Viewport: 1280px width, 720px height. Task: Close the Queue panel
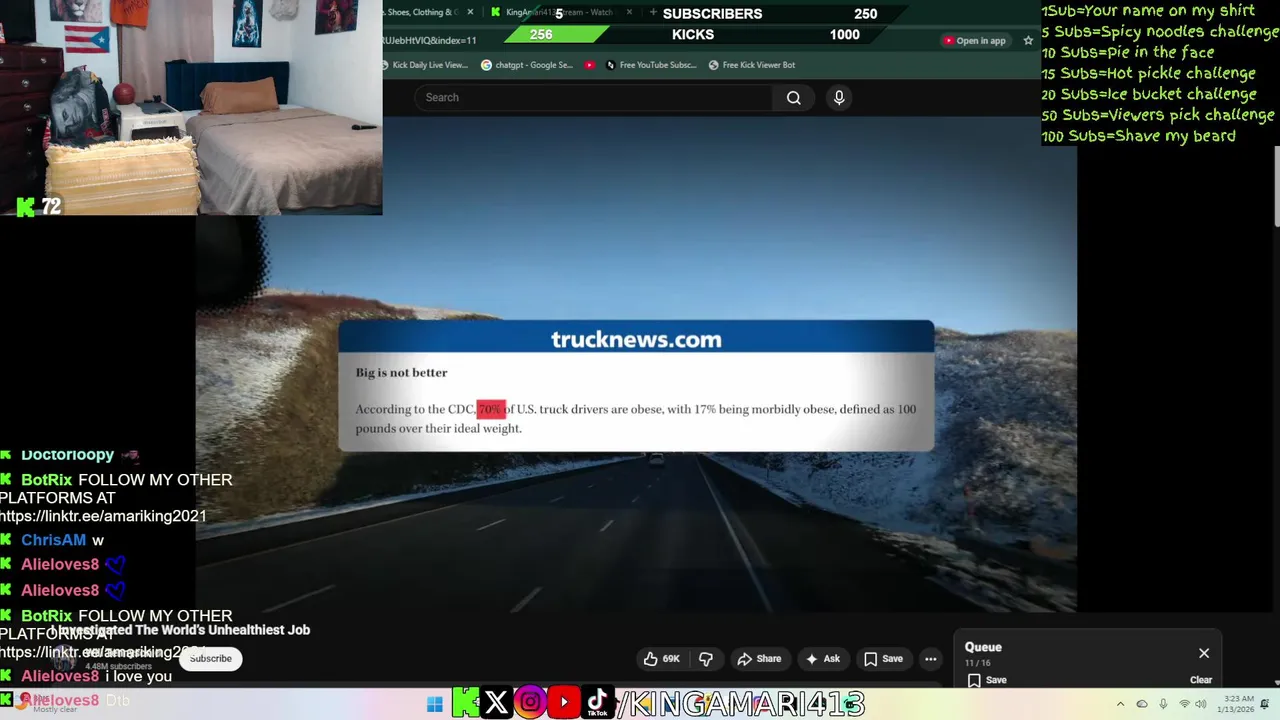1204,653
